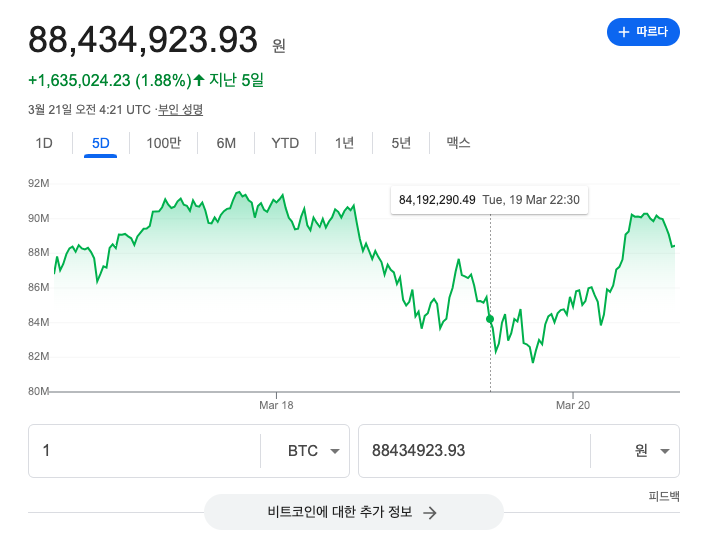Select the 5년 range tab

point(401,143)
